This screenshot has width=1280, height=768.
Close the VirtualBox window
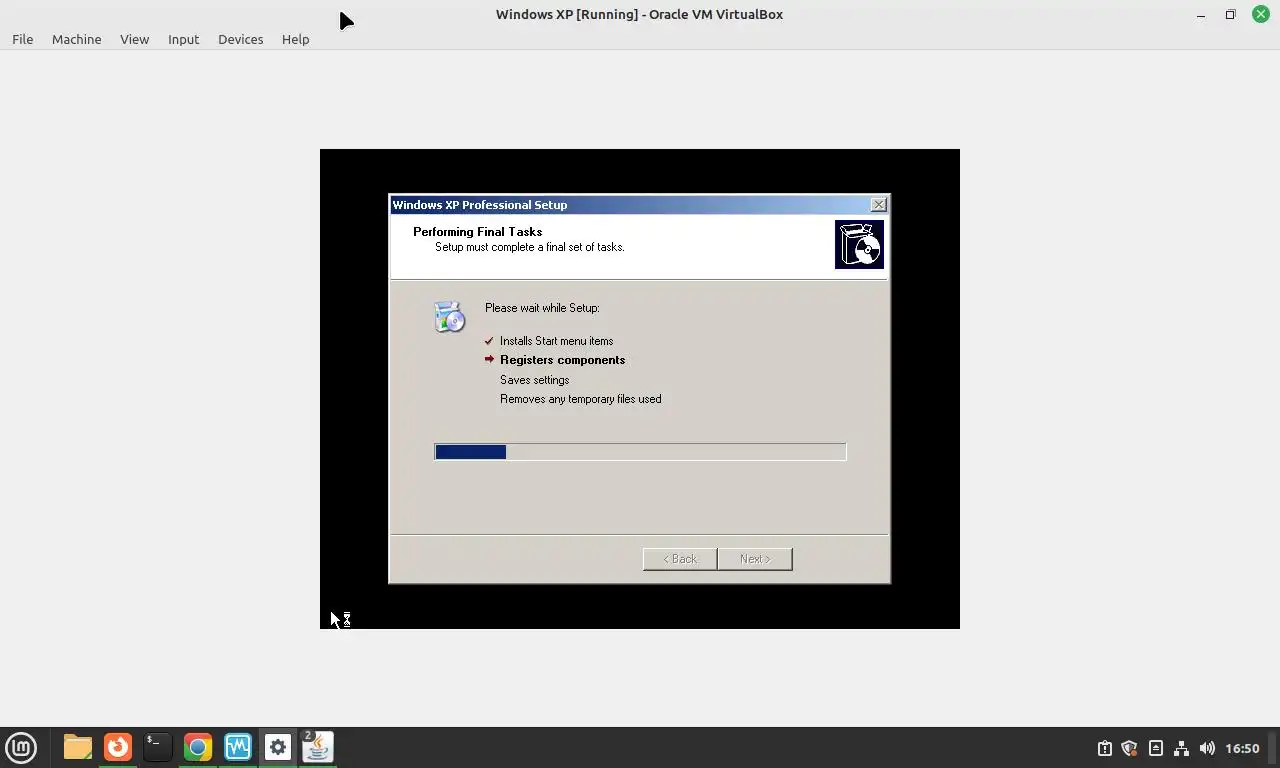tap(1260, 15)
